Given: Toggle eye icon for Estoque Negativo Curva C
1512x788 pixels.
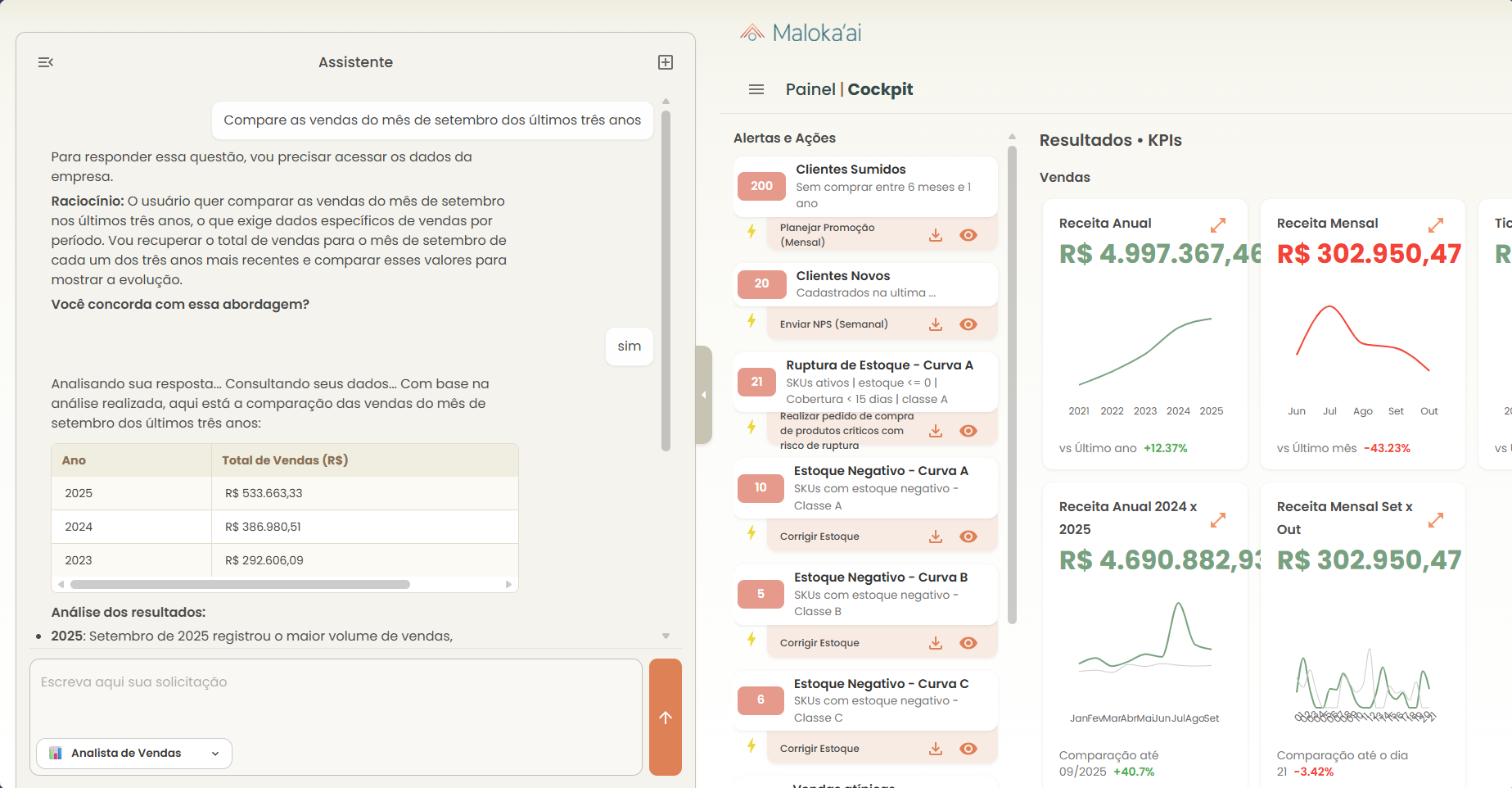Looking at the screenshot, I should pos(968,749).
